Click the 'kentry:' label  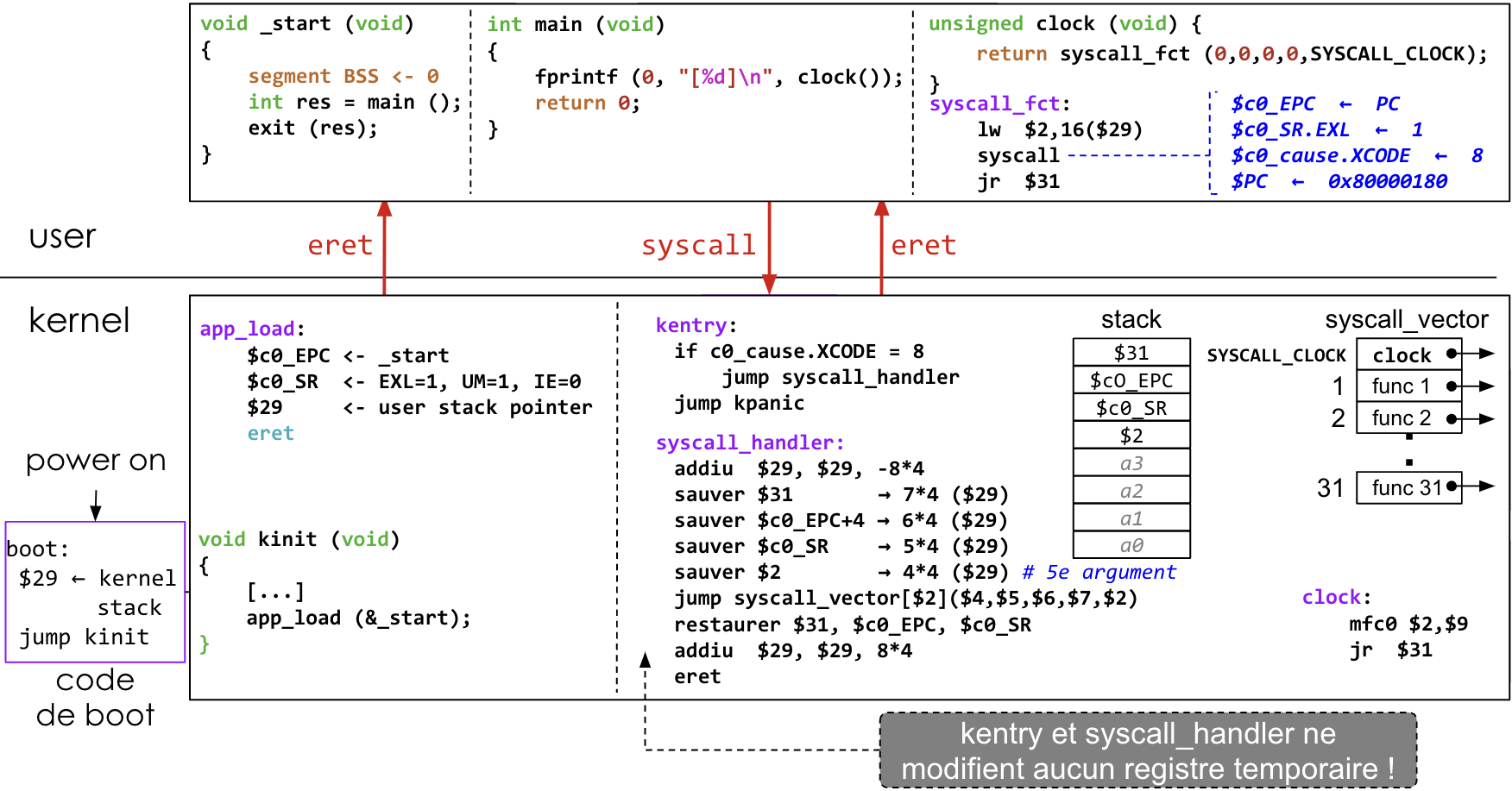(x=696, y=326)
